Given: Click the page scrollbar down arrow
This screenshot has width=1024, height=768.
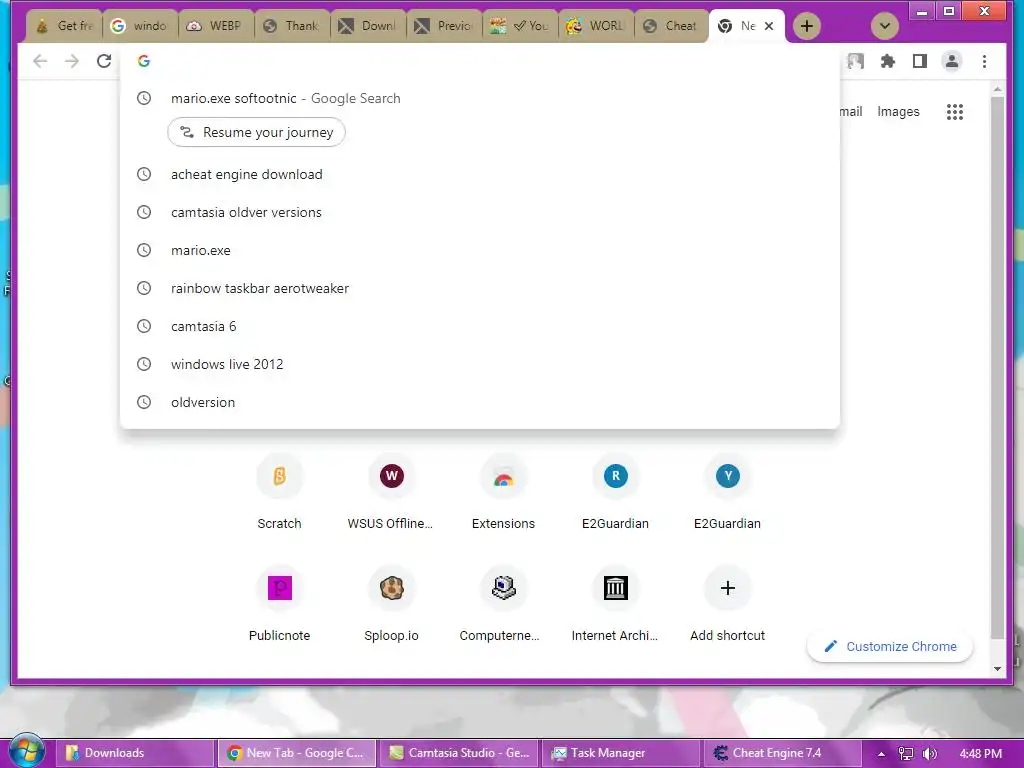Looking at the screenshot, I should coord(997,669).
